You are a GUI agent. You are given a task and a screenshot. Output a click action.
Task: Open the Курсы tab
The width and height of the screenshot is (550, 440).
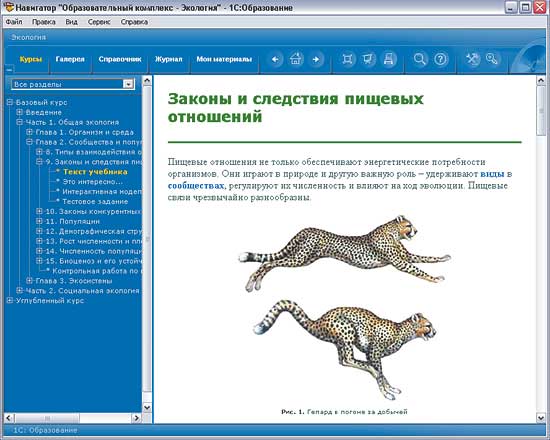tap(31, 59)
